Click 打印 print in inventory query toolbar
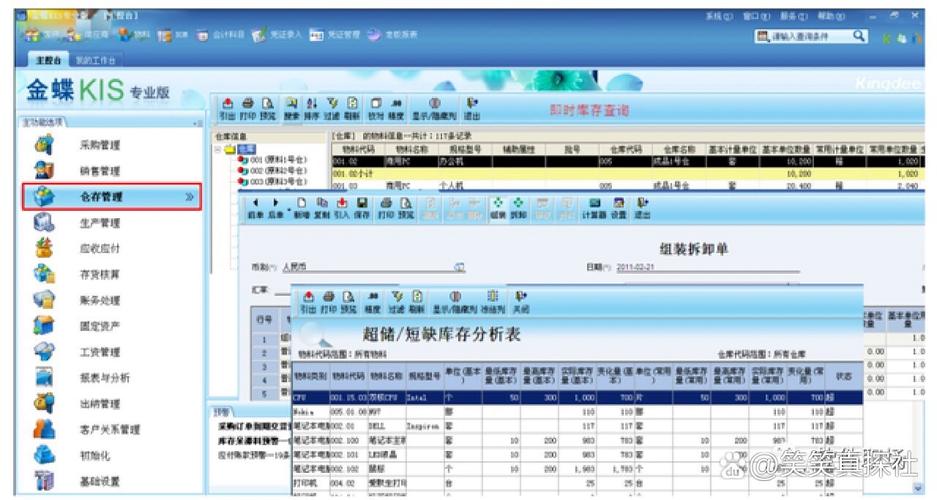This screenshot has height=500, width=937. 248,109
